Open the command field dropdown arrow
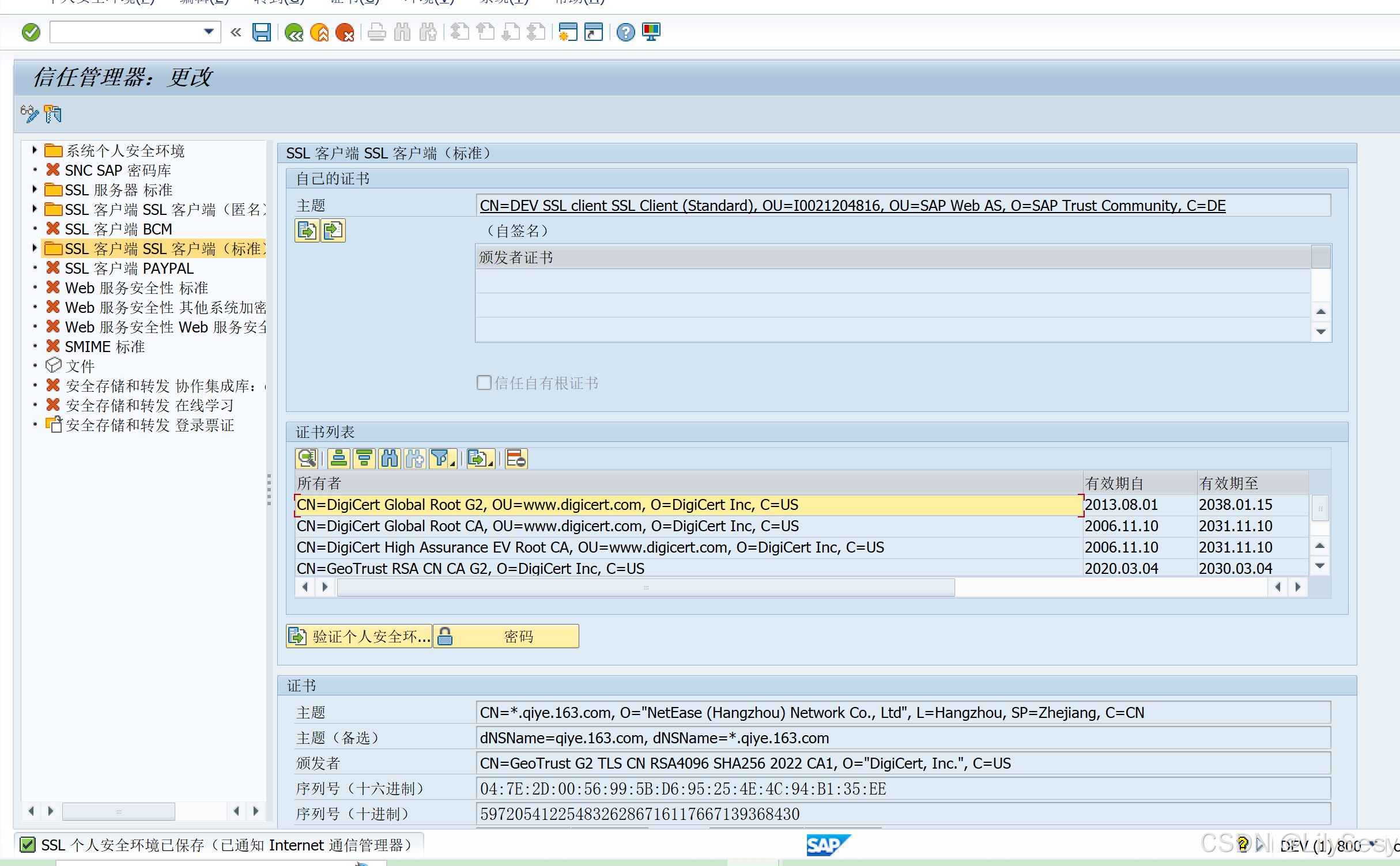1400x866 pixels. [x=208, y=32]
